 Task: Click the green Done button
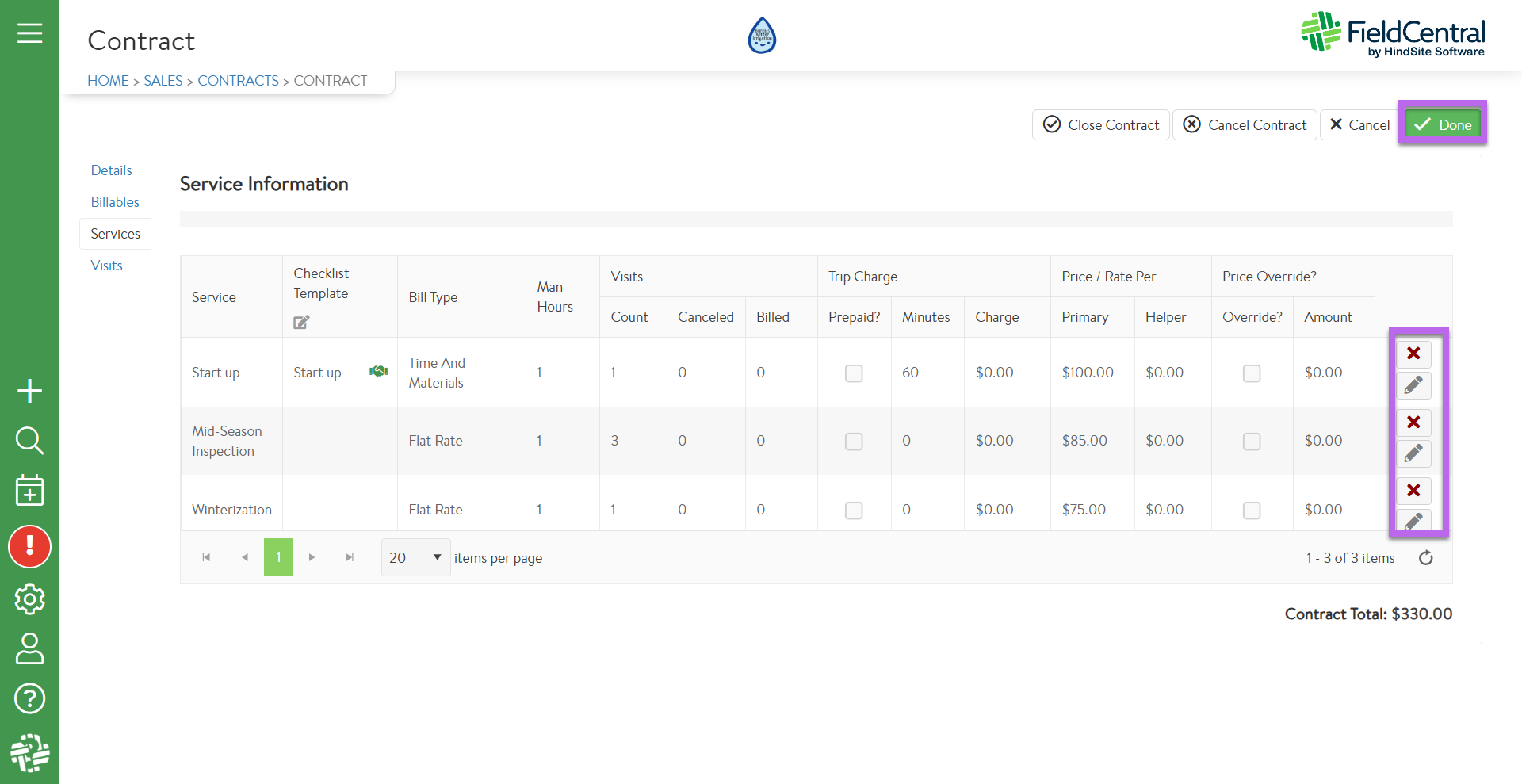[1442, 124]
